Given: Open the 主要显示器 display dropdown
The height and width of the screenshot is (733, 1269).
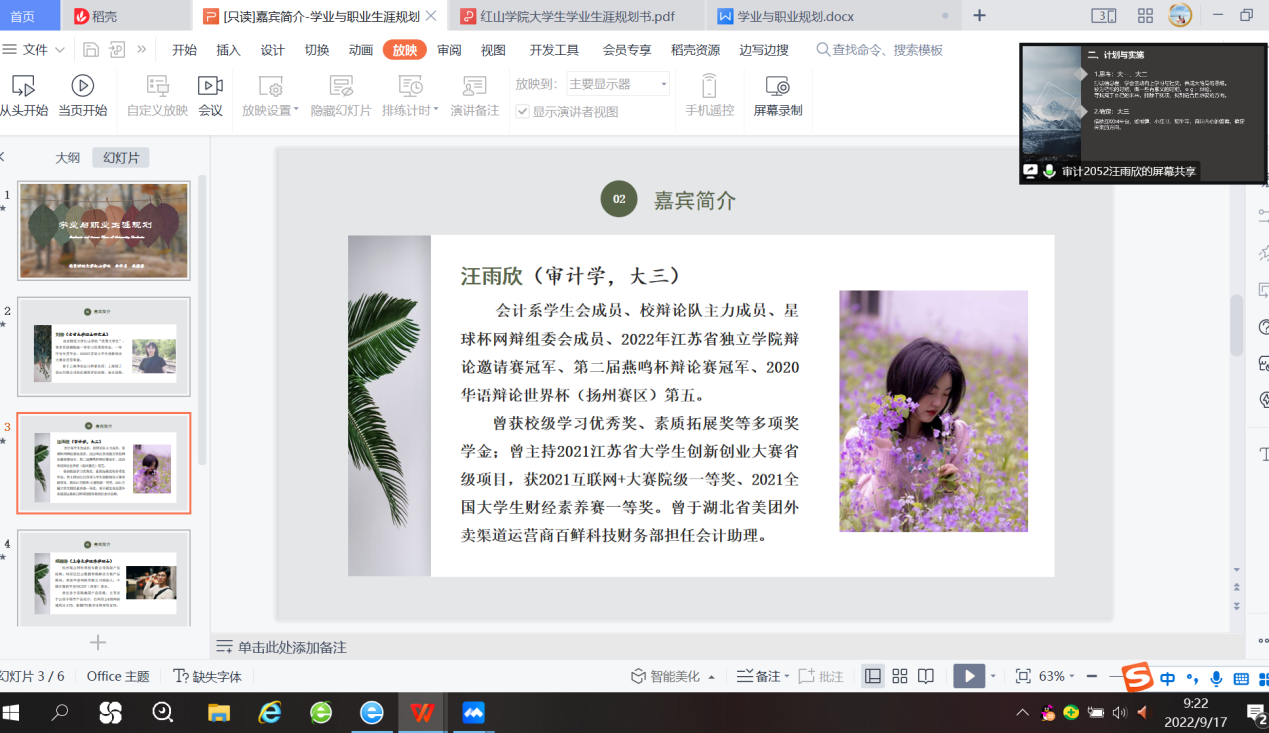Looking at the screenshot, I should coord(618,84).
